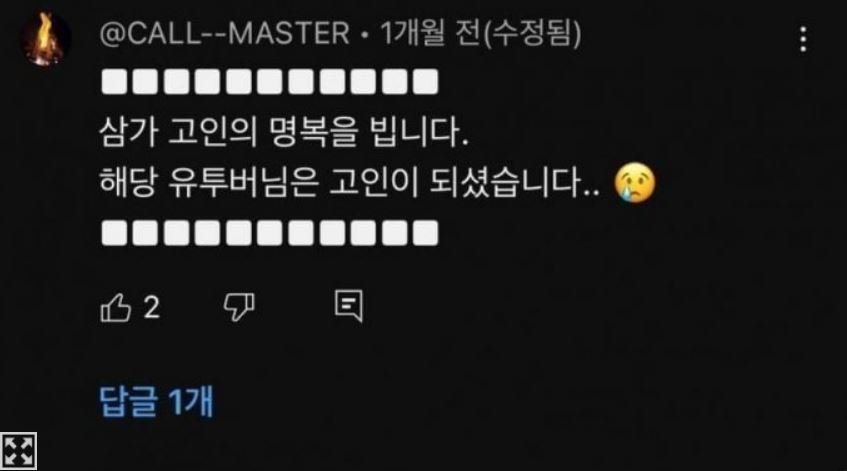The width and height of the screenshot is (847, 471).
Task: Click the last white square in the top row
Action: (426, 82)
